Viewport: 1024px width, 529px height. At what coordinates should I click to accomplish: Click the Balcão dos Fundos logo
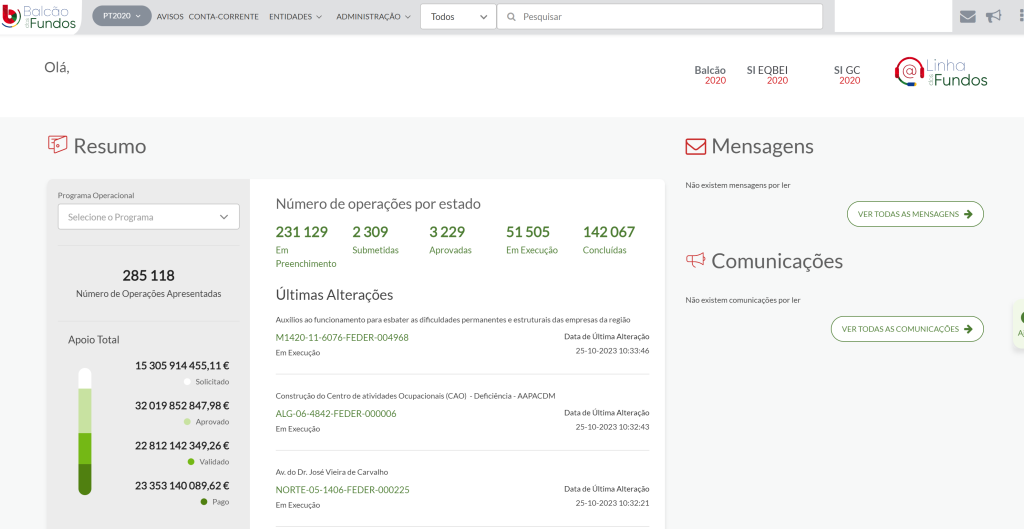(39, 16)
